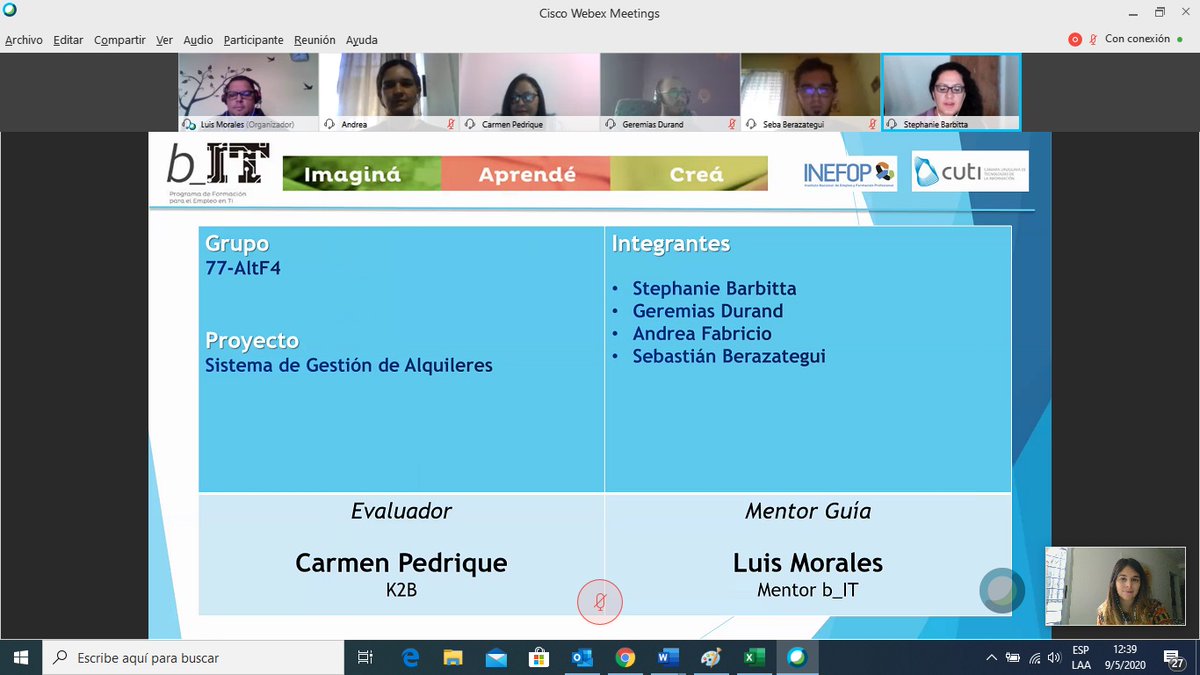The height and width of the screenshot is (675, 1200).
Task: Select Geremias Durand's video thumbnail
Action: 669,92
